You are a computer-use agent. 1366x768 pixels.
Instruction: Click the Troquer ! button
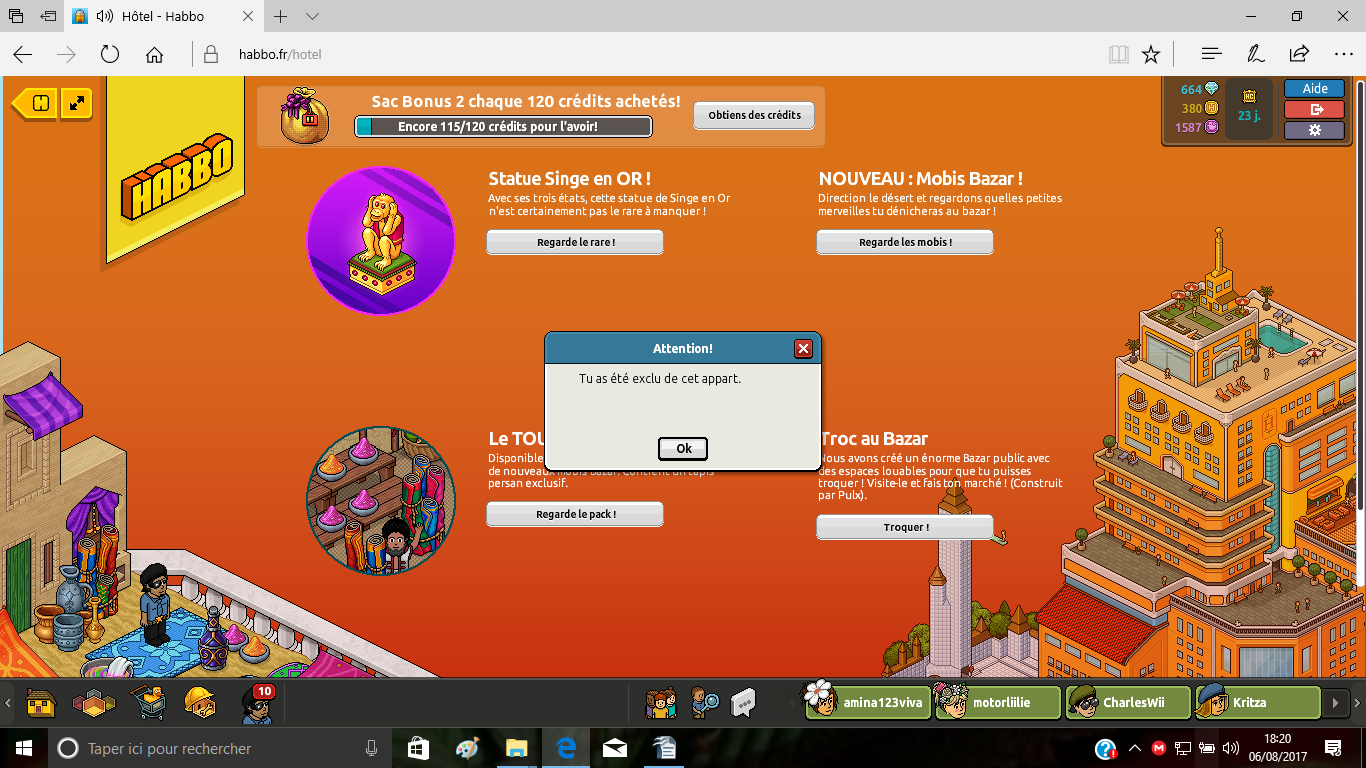pyautogui.click(x=905, y=527)
